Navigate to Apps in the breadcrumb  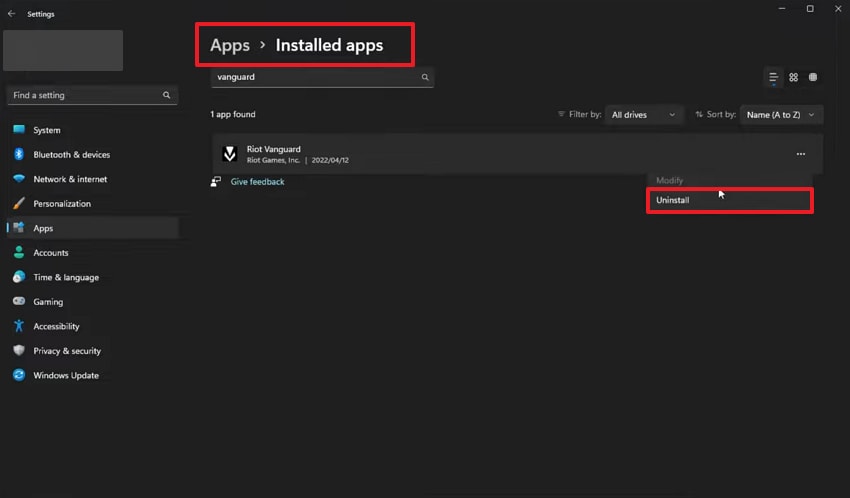[230, 45]
